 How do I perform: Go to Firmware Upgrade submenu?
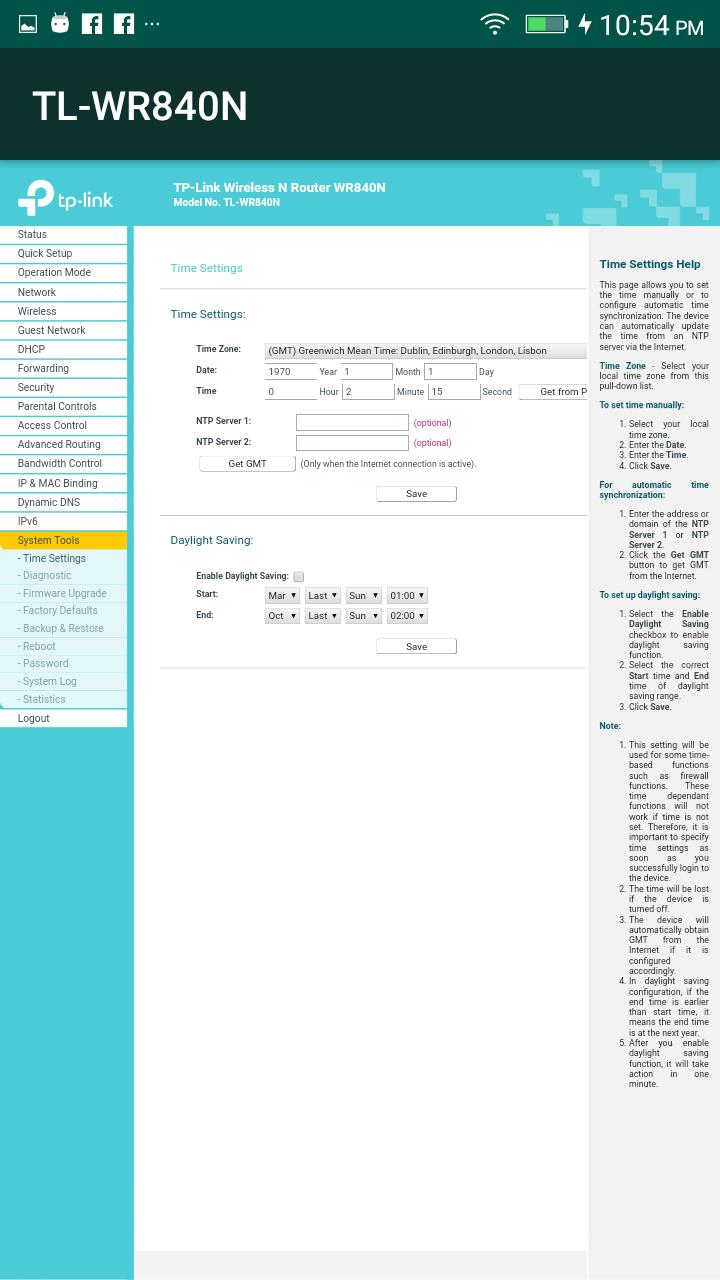click(x=64, y=593)
